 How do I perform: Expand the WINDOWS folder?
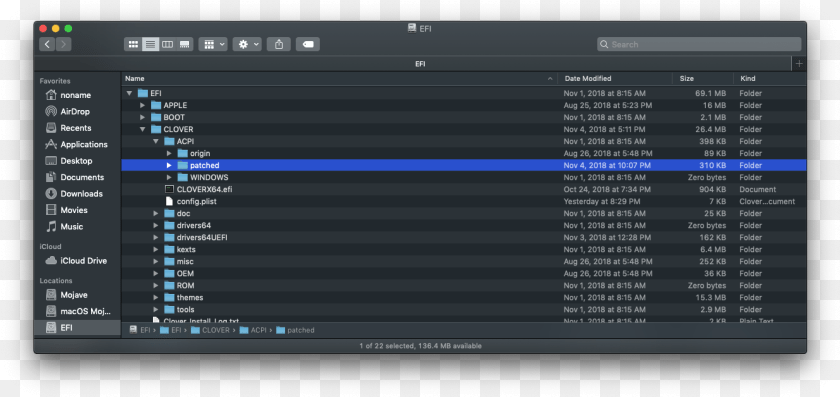point(169,177)
